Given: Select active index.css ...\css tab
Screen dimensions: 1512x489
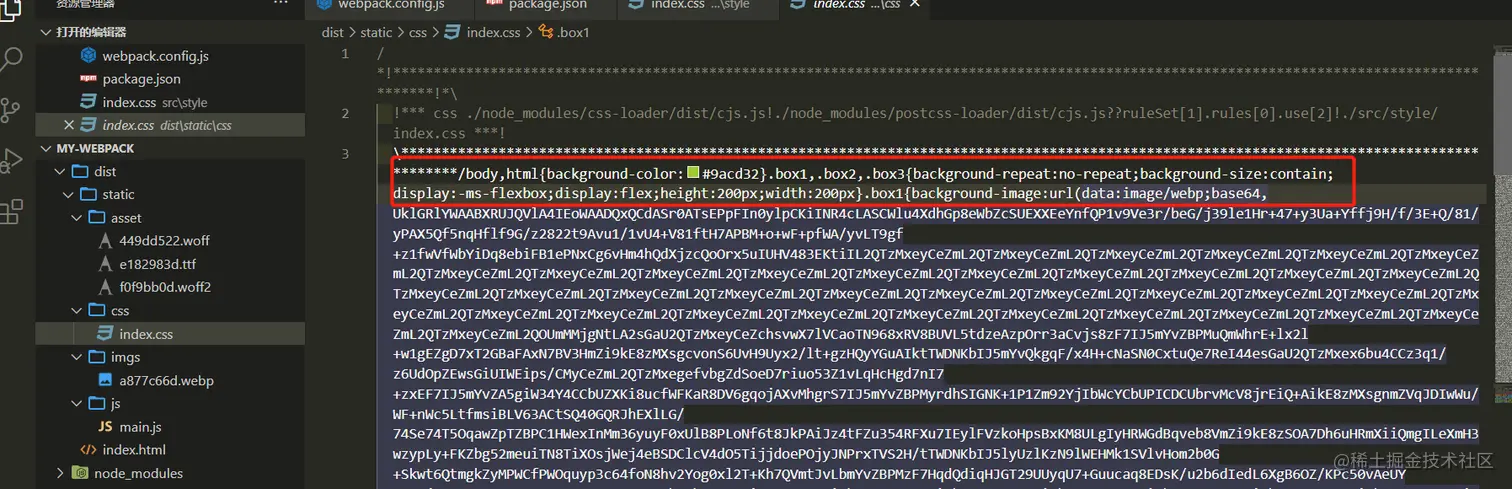Looking at the screenshot, I should 855,5.
